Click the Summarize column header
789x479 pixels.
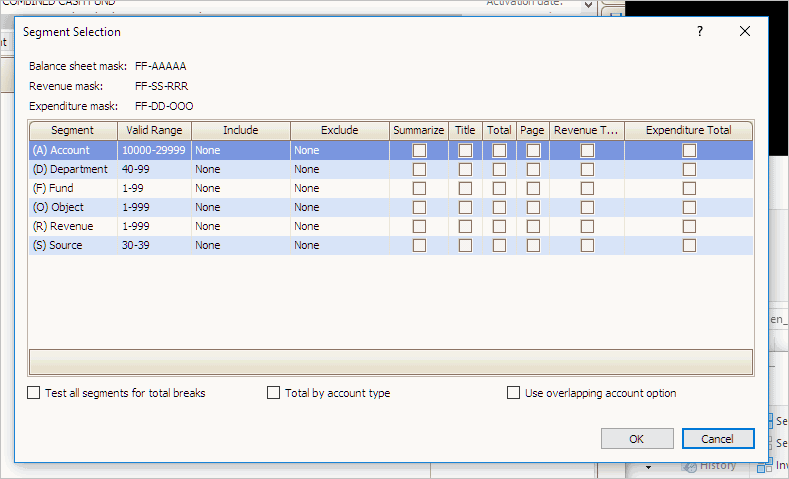[x=419, y=130]
